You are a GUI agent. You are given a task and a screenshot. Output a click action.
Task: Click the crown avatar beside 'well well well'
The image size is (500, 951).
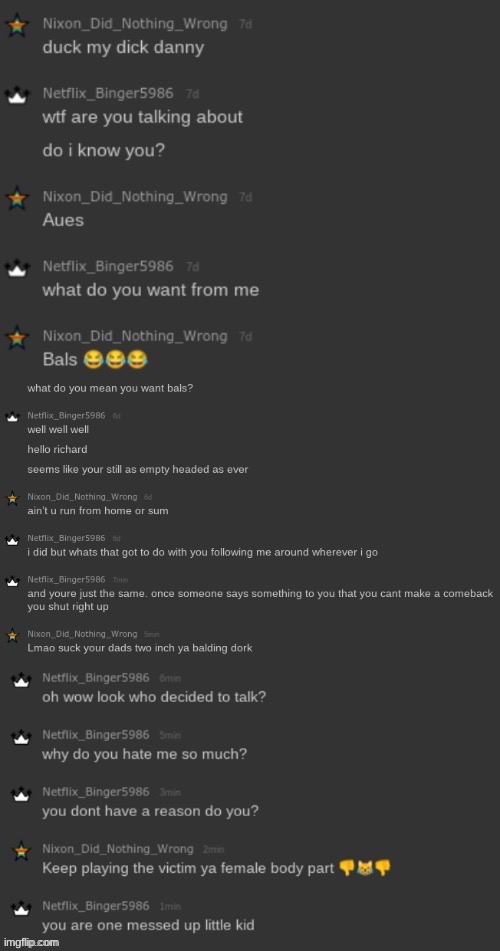[12, 417]
